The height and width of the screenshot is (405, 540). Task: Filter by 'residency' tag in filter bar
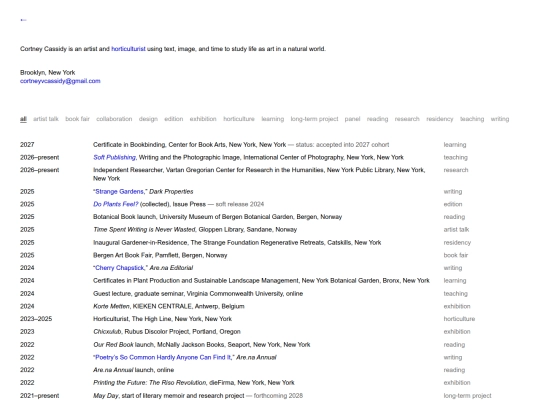(439, 119)
